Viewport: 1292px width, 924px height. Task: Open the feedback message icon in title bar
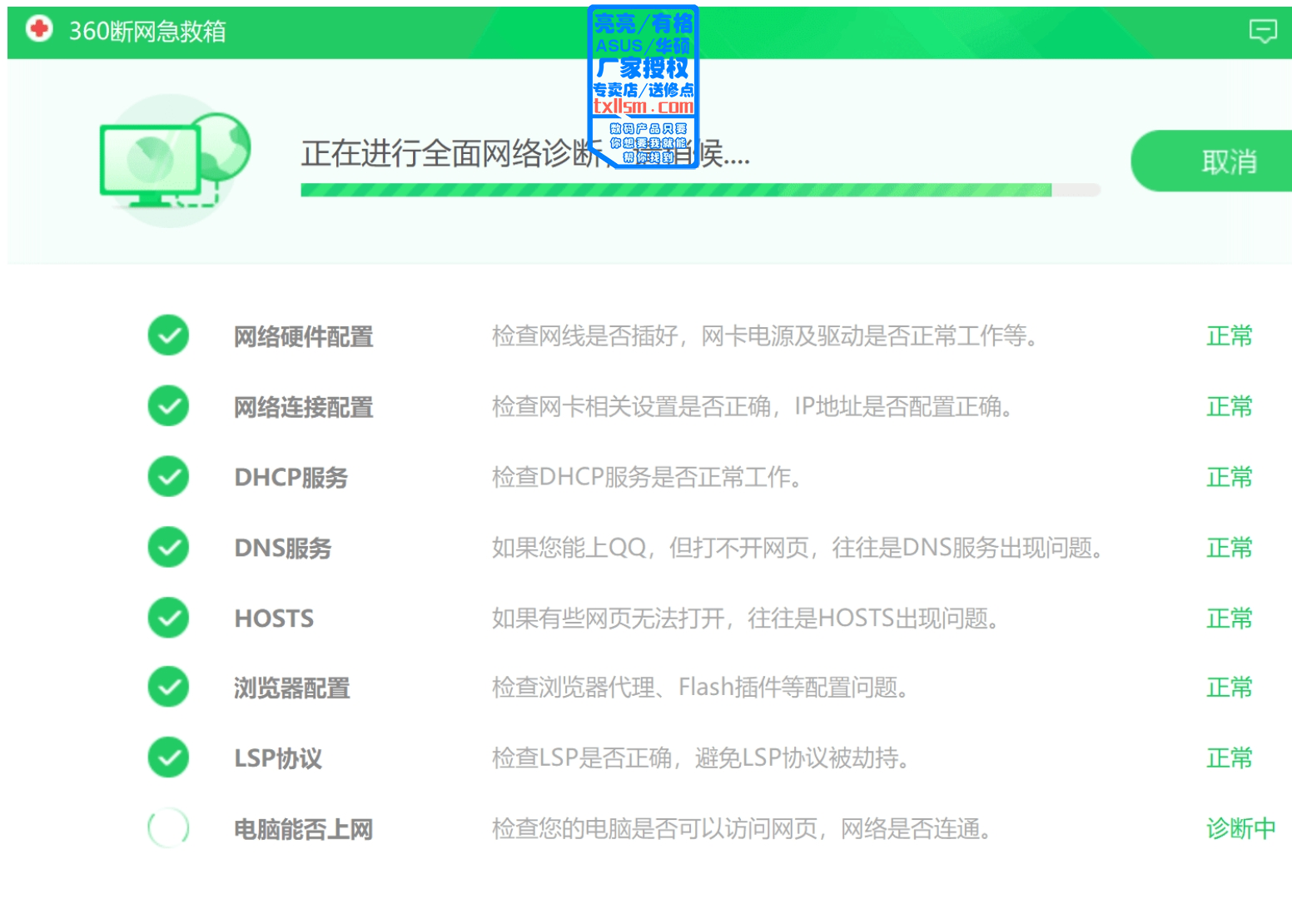pyautogui.click(x=1262, y=32)
